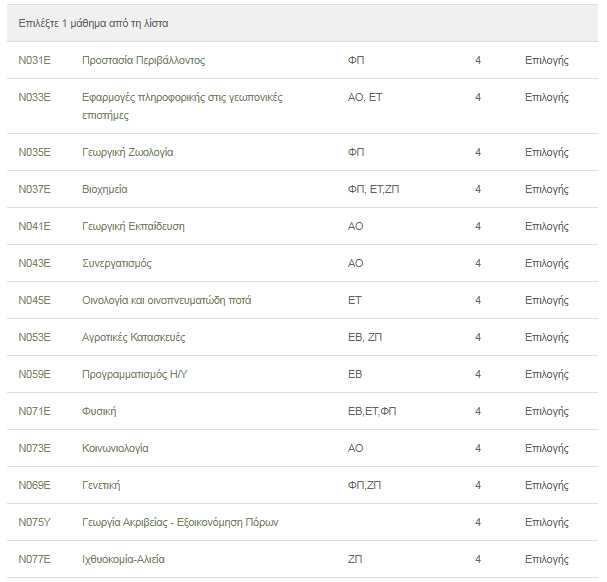Click the header Επιλέξτε 1 μάθημα από τη λίστα
The image size is (607, 582).
tap(93, 22)
